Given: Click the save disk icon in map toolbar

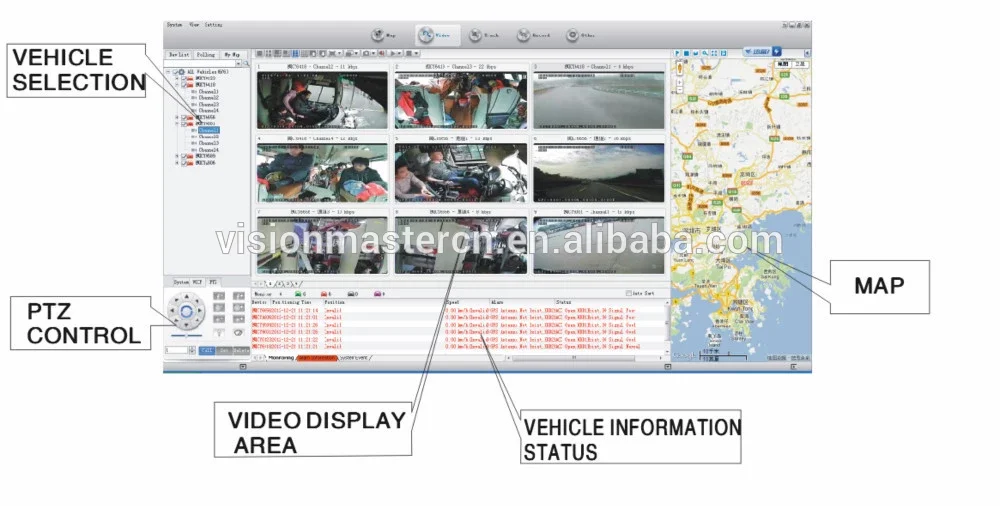Looking at the screenshot, I should (723, 53).
